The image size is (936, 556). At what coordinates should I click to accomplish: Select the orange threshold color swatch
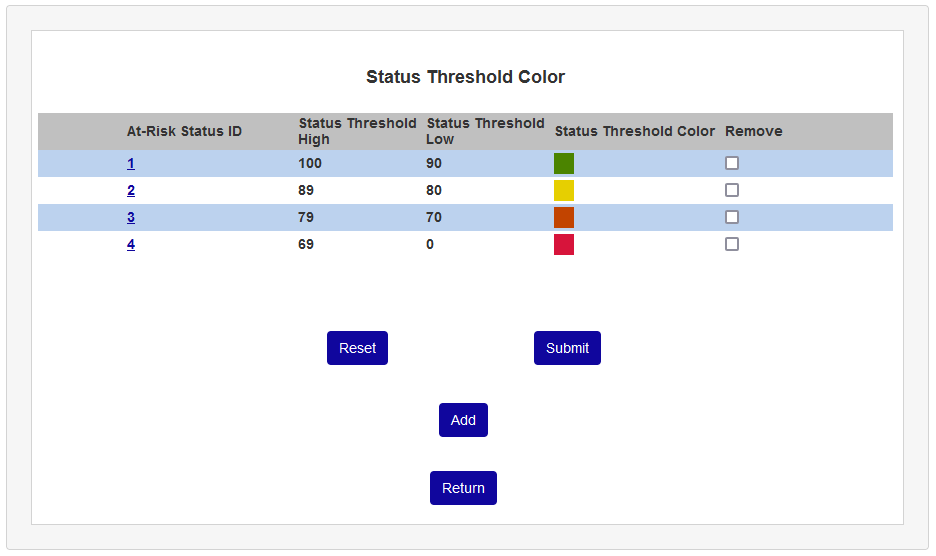[564, 217]
